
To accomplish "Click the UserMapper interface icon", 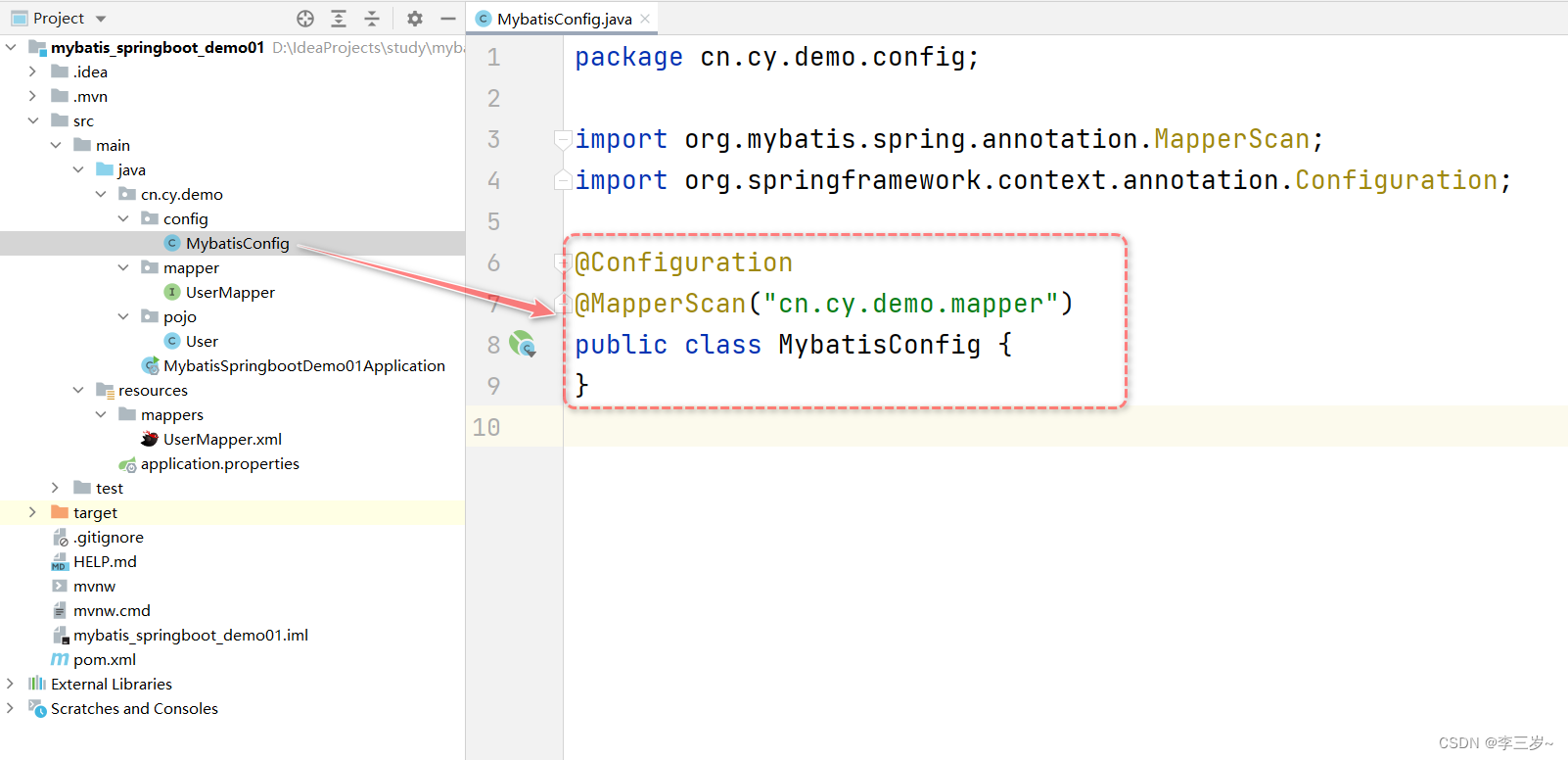I will coord(172,292).
